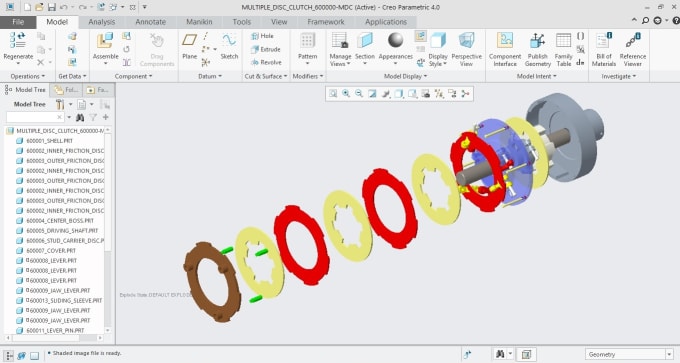
Task: Expand the Get Data group dropdown
Action: (x=72, y=76)
